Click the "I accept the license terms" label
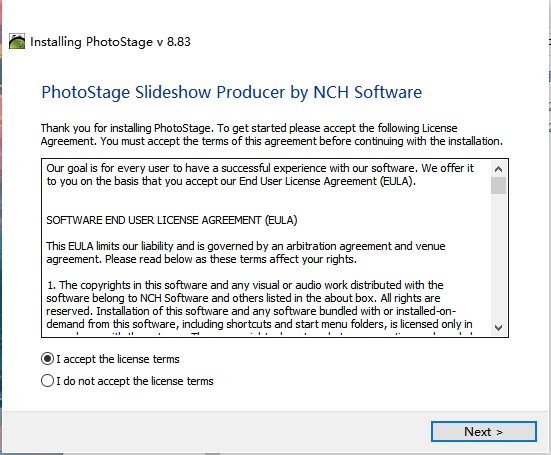The image size is (551, 455). [x=118, y=359]
